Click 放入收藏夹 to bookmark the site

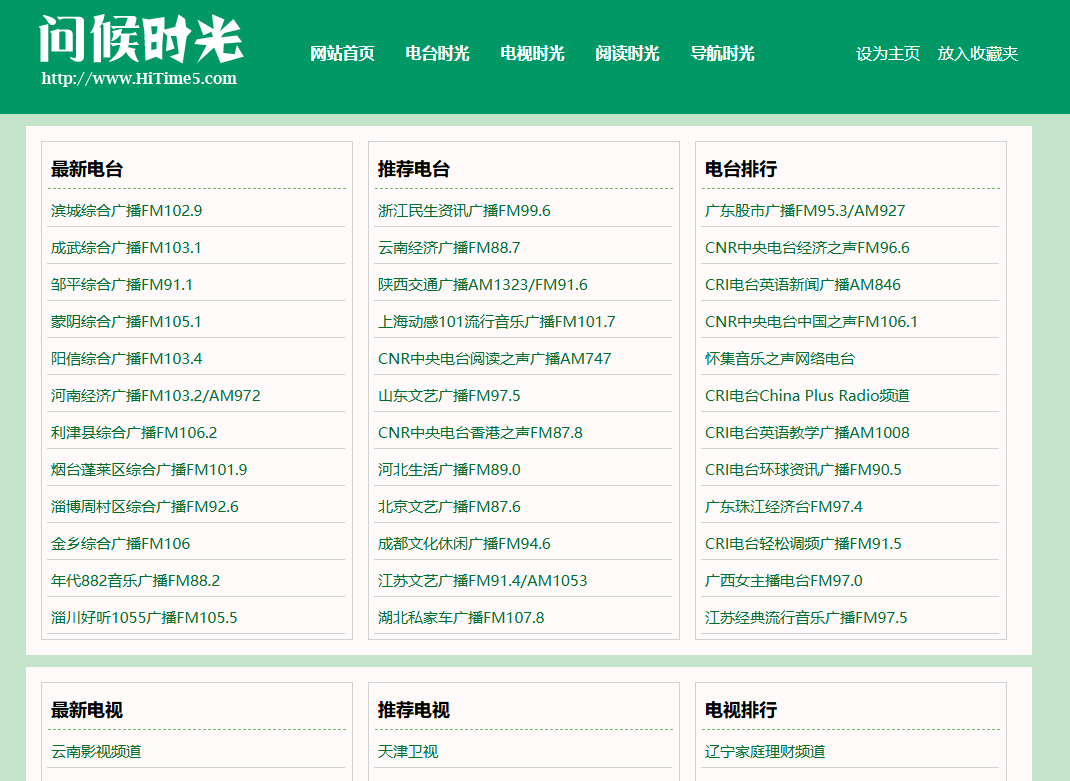977,54
